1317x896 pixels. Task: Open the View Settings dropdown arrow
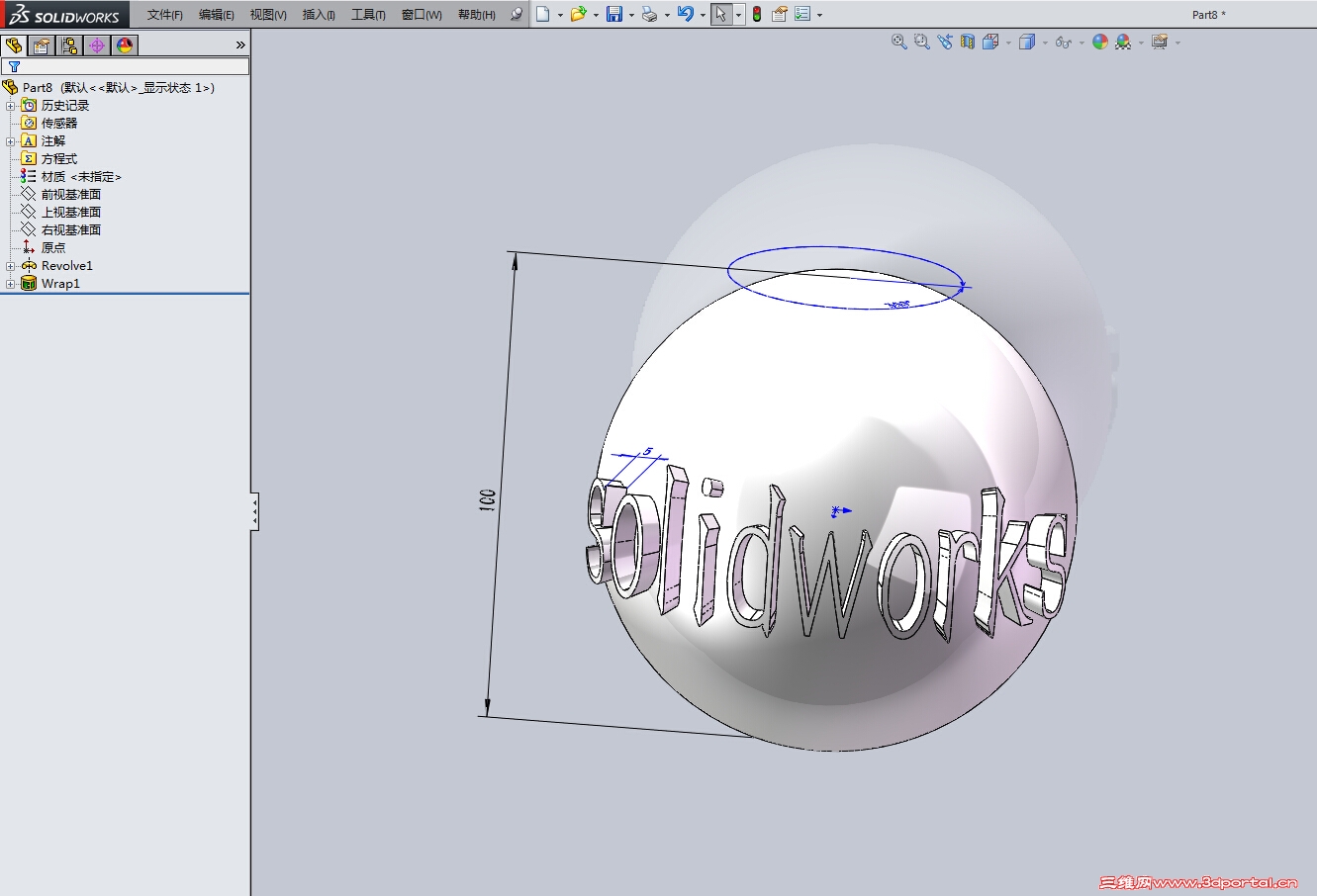[1177, 43]
